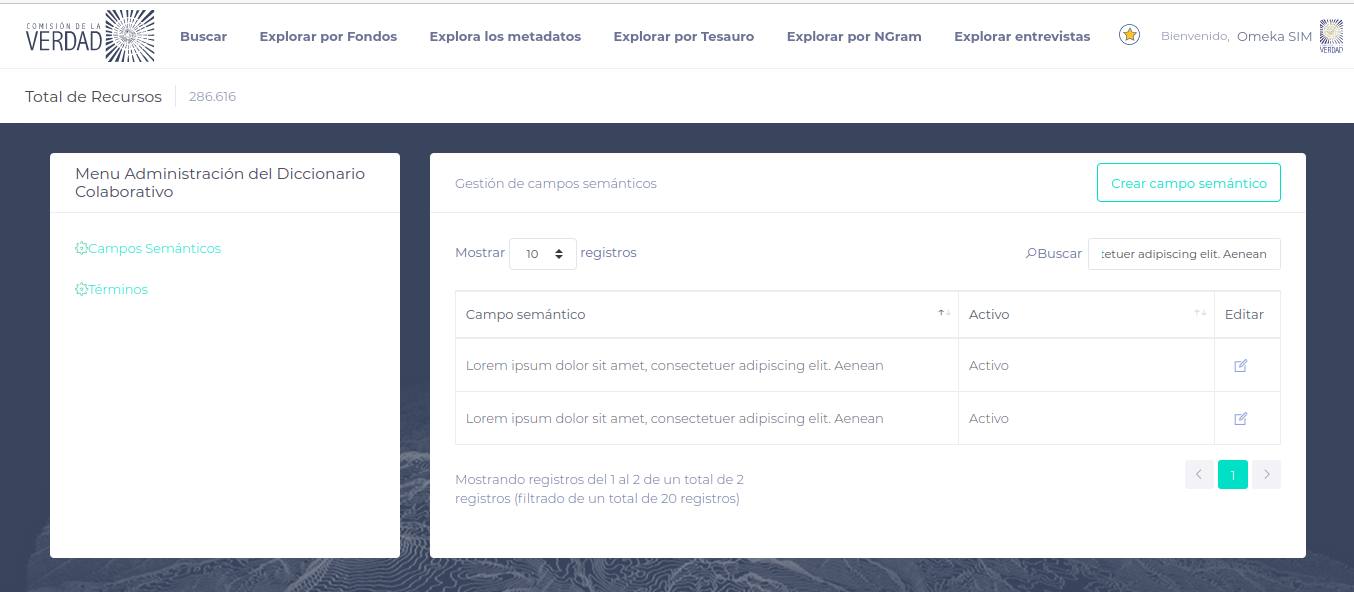Go to previous page with left chevron
1354x592 pixels.
(x=1199, y=475)
